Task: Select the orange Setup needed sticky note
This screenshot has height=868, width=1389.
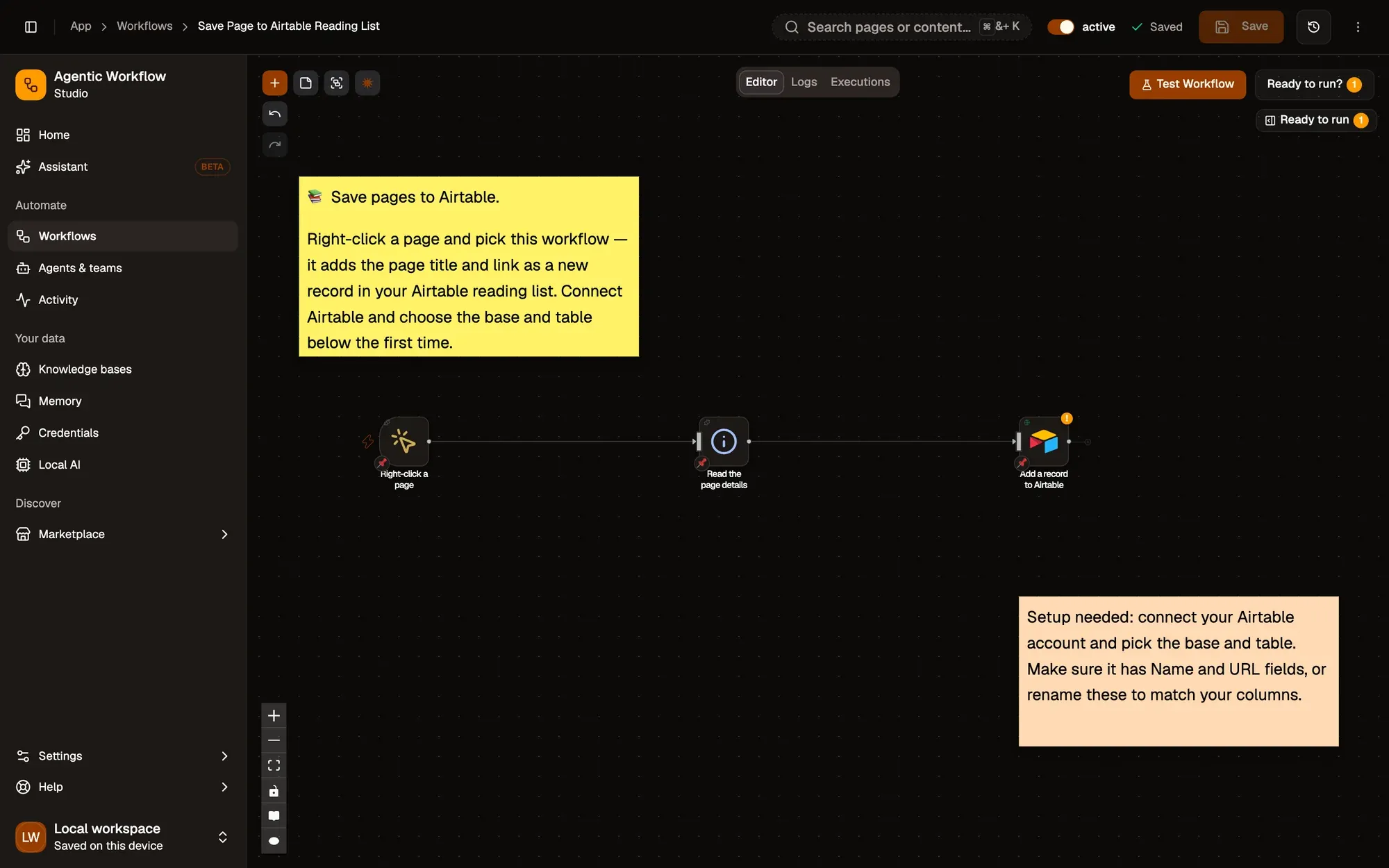Action: coord(1179,671)
